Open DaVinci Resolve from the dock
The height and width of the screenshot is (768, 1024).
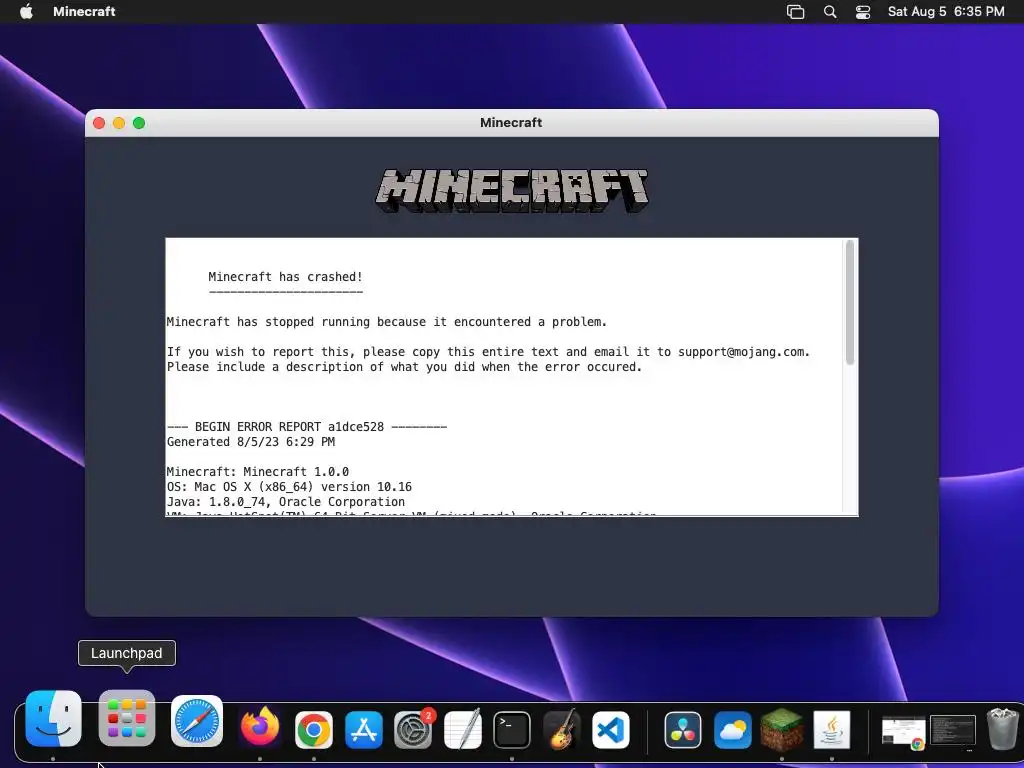pyautogui.click(x=683, y=729)
